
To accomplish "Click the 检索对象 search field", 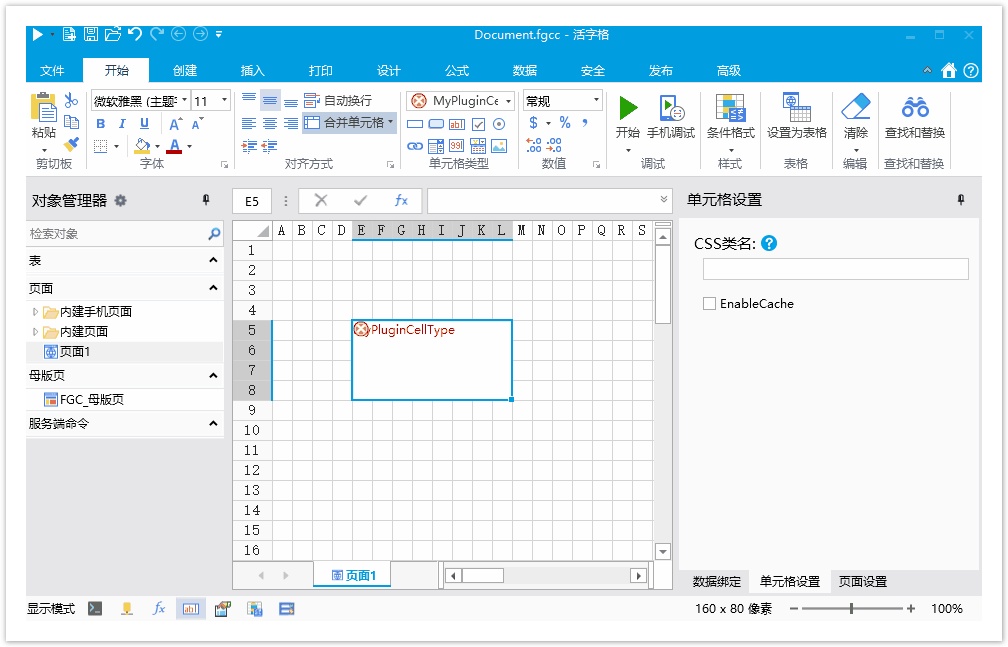I will 118,234.
